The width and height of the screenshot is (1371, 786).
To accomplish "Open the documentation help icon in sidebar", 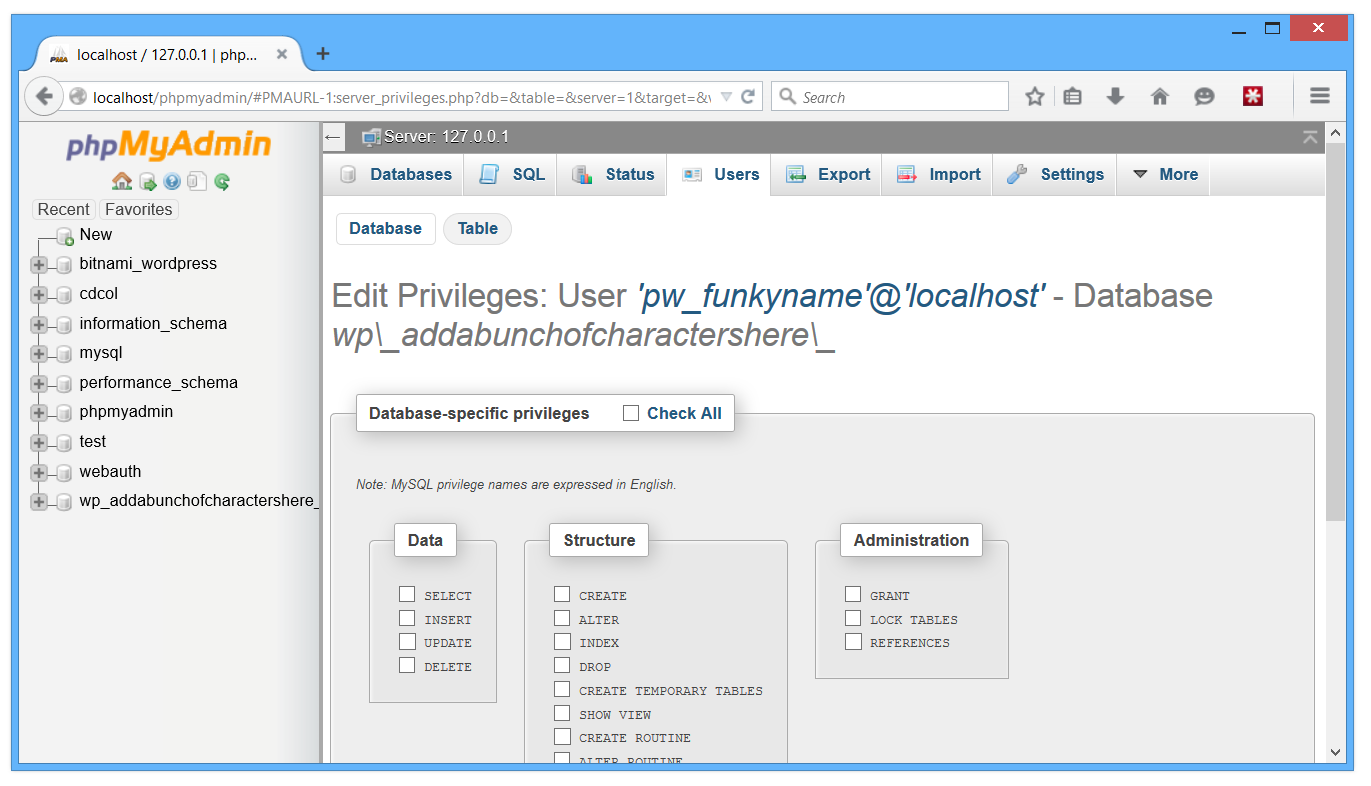I will (172, 181).
